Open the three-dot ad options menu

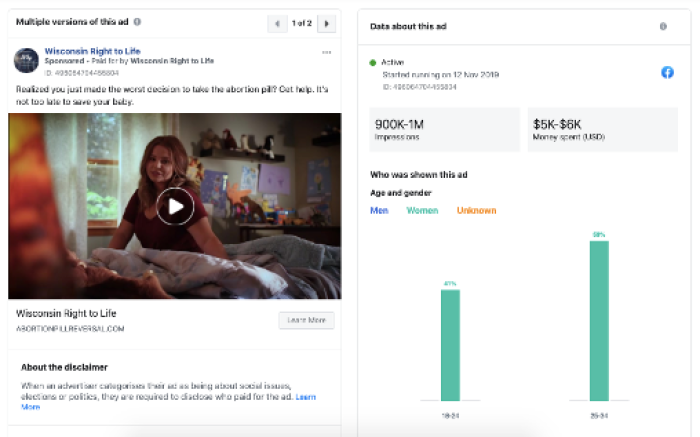pos(326,52)
